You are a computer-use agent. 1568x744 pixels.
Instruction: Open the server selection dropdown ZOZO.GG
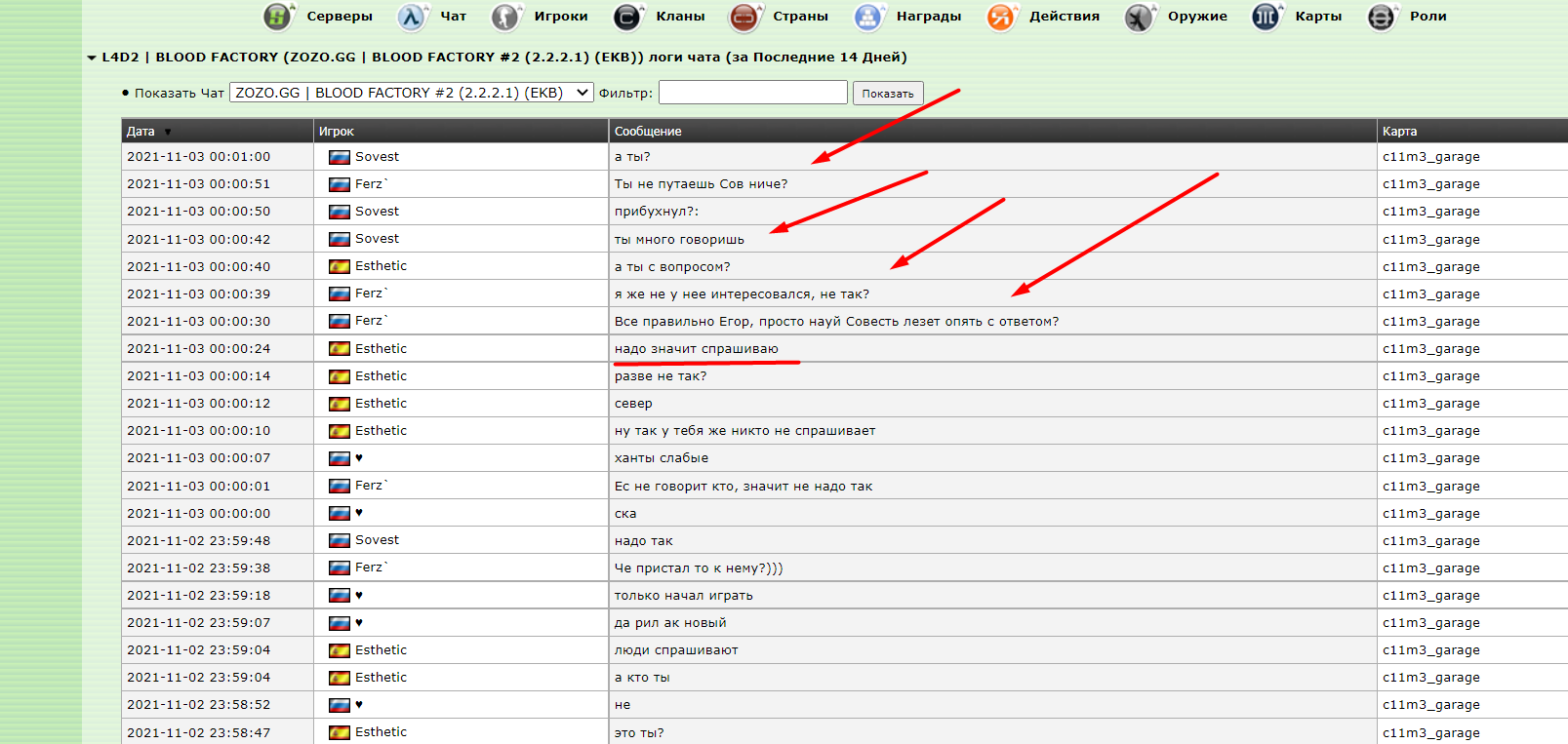coord(411,93)
